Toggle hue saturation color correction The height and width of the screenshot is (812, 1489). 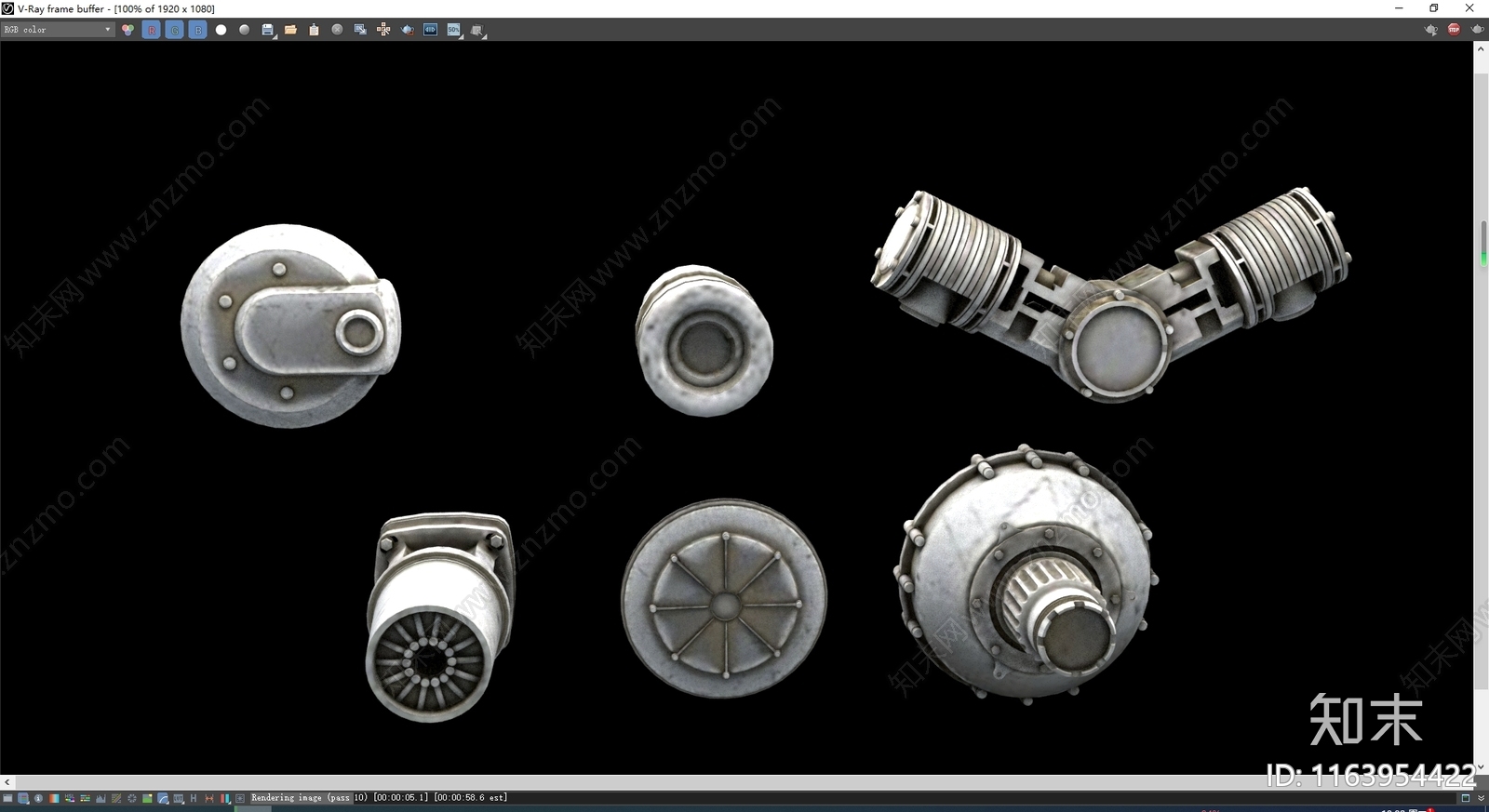(70, 798)
